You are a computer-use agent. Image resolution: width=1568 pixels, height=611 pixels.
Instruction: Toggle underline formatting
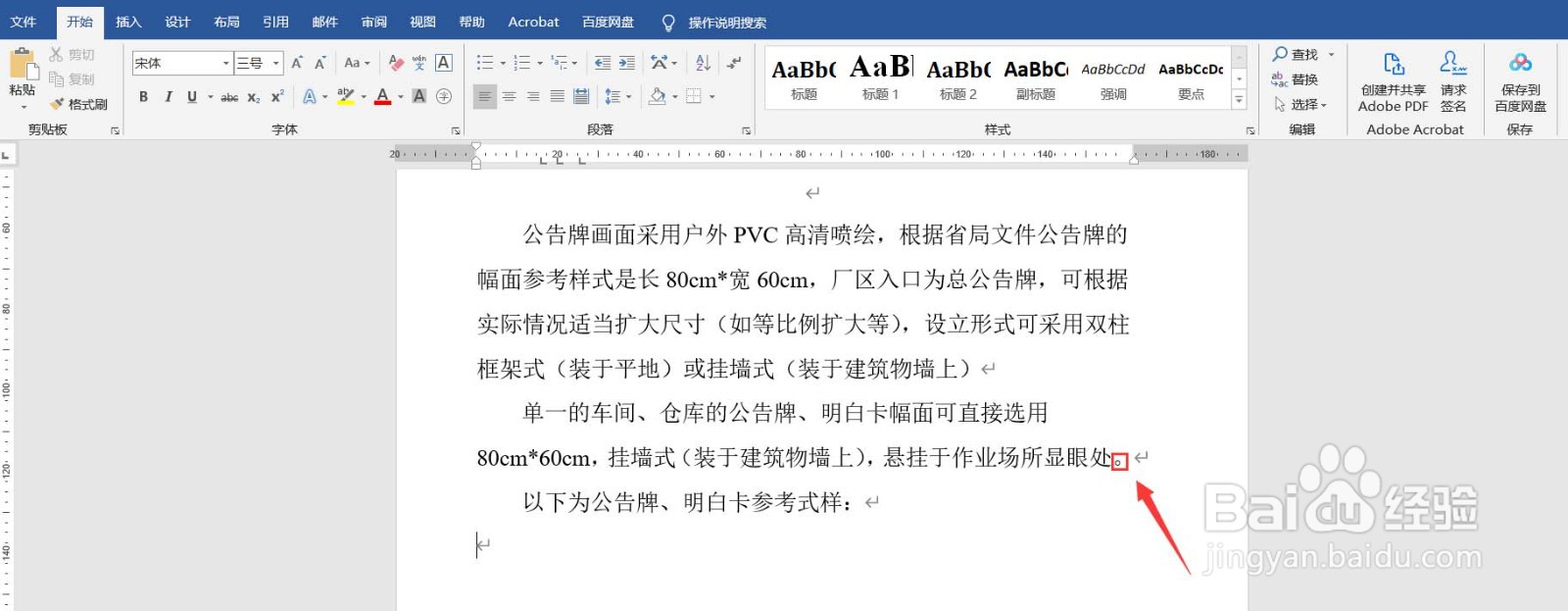192,96
